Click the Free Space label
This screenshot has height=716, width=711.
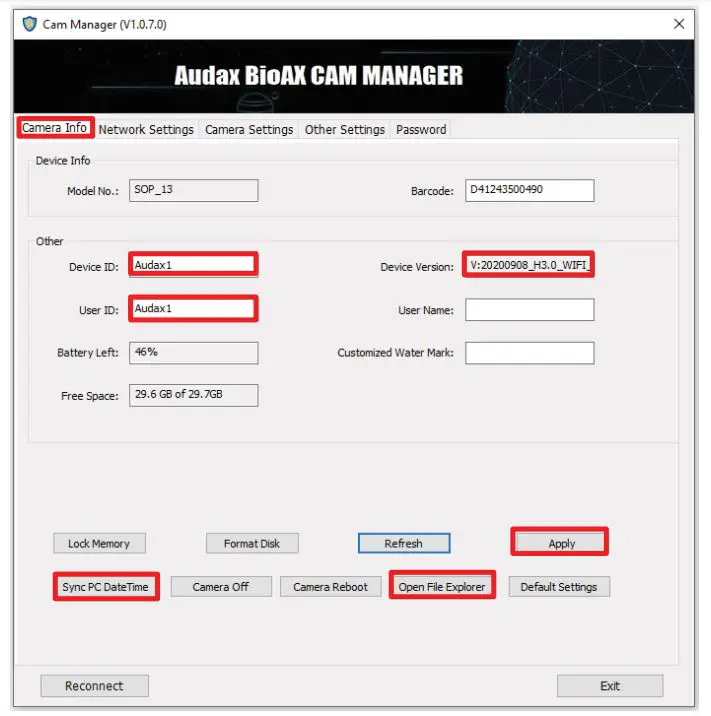click(90, 396)
